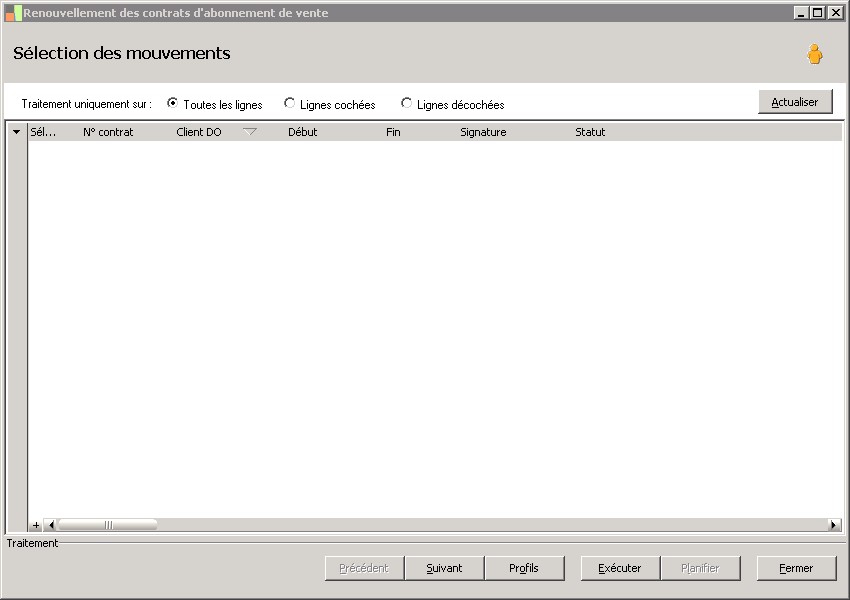
Task: Click the Signature column header
Action: point(483,132)
